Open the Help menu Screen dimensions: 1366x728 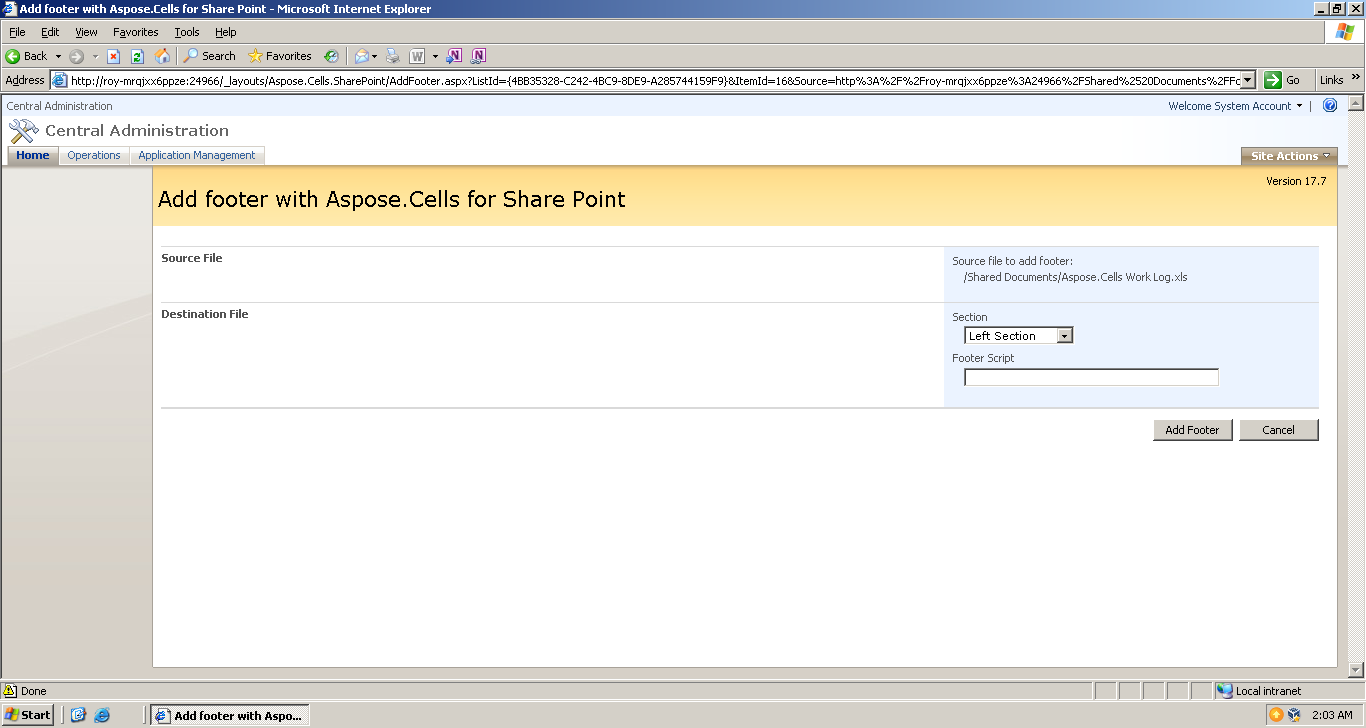(225, 32)
